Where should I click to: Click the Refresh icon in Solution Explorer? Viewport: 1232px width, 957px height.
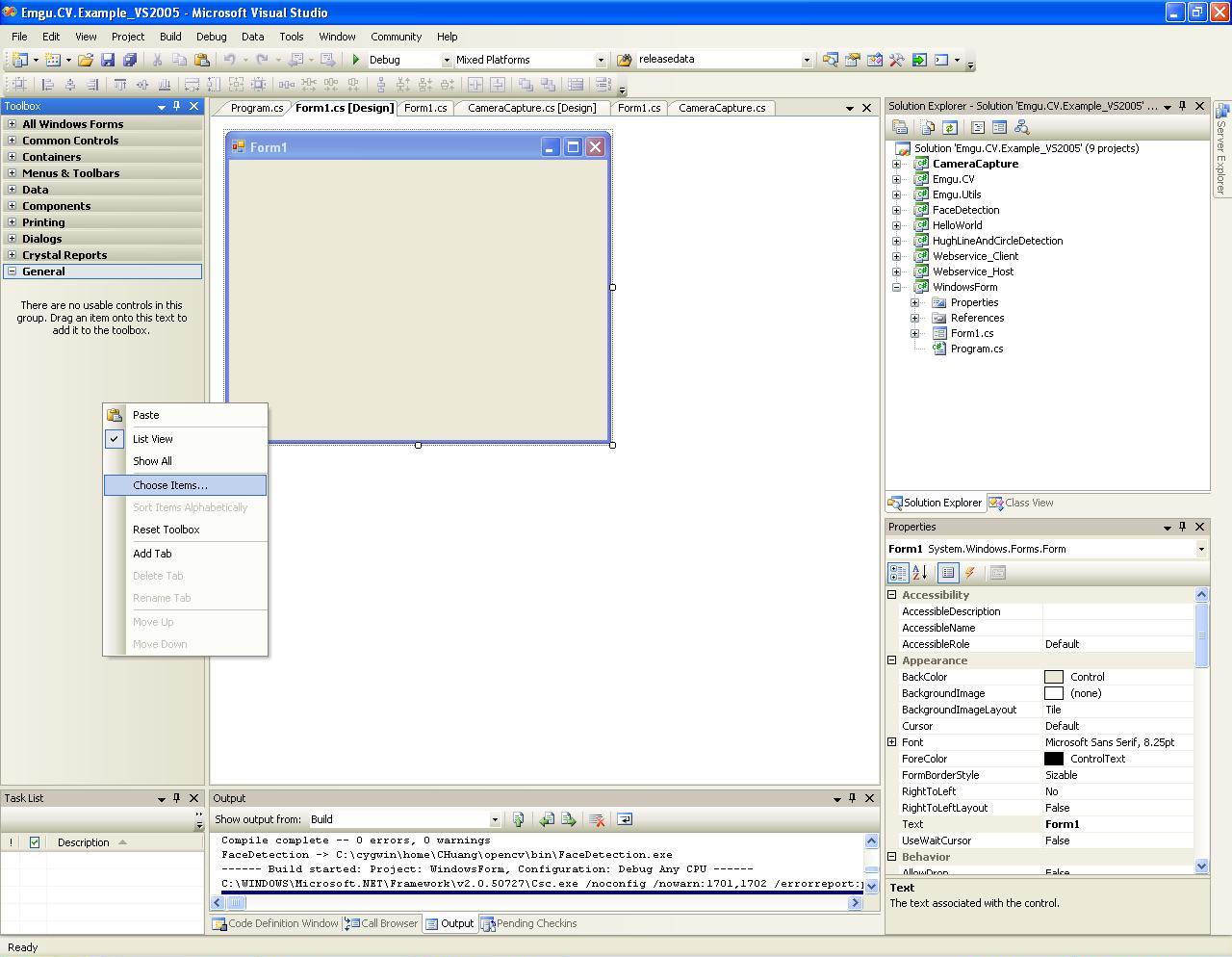click(950, 127)
